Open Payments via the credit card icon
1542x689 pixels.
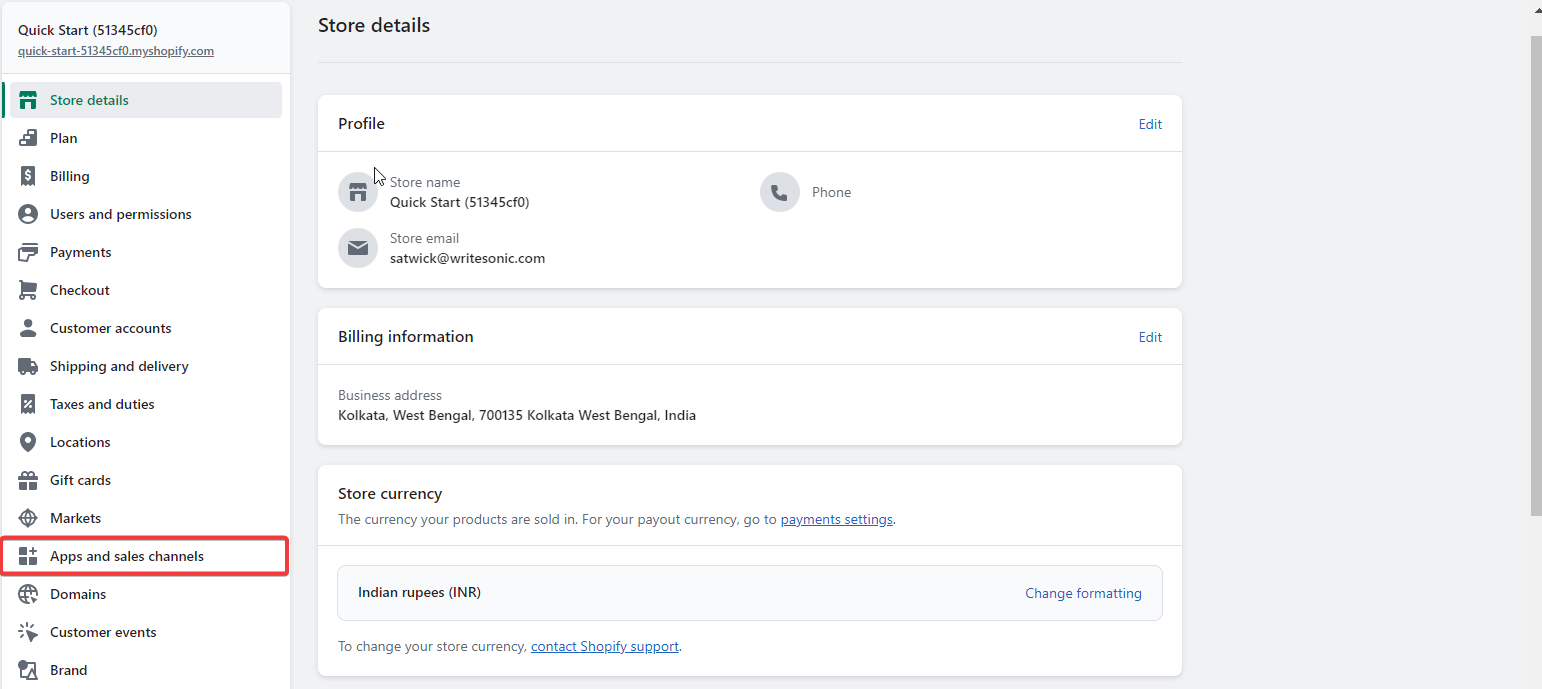click(28, 252)
